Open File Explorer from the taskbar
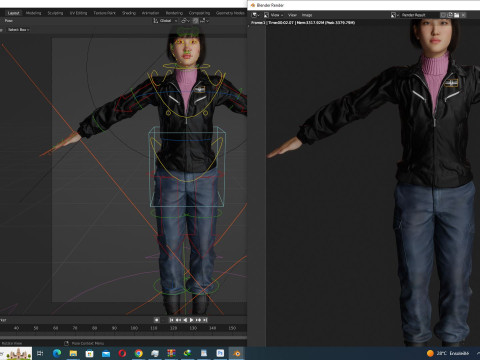 pyautogui.click(x=73, y=353)
